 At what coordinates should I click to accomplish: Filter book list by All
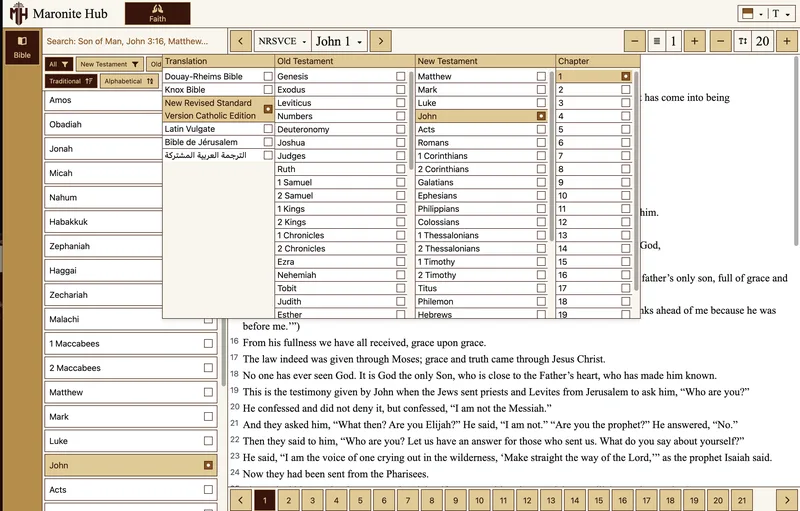(x=59, y=64)
